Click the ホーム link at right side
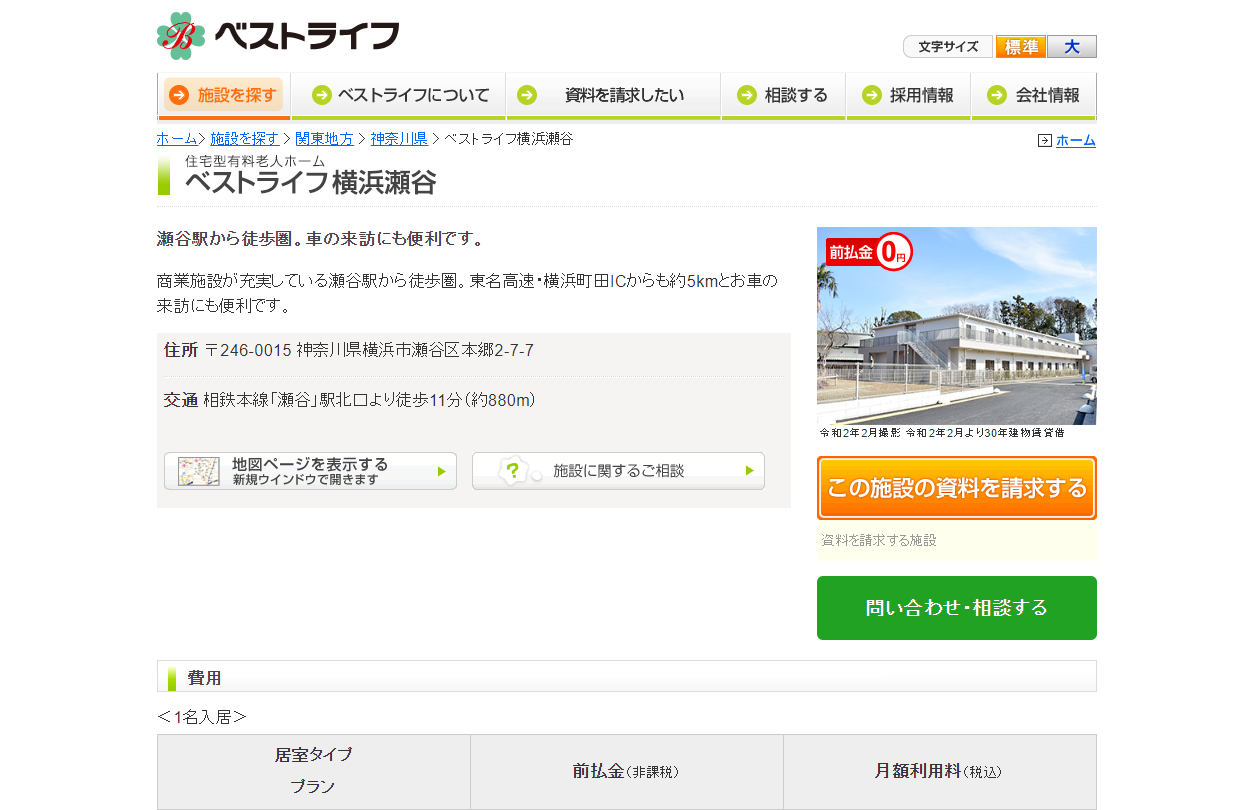Screen dimensions: 1254x810 pyautogui.click(x=1076, y=141)
